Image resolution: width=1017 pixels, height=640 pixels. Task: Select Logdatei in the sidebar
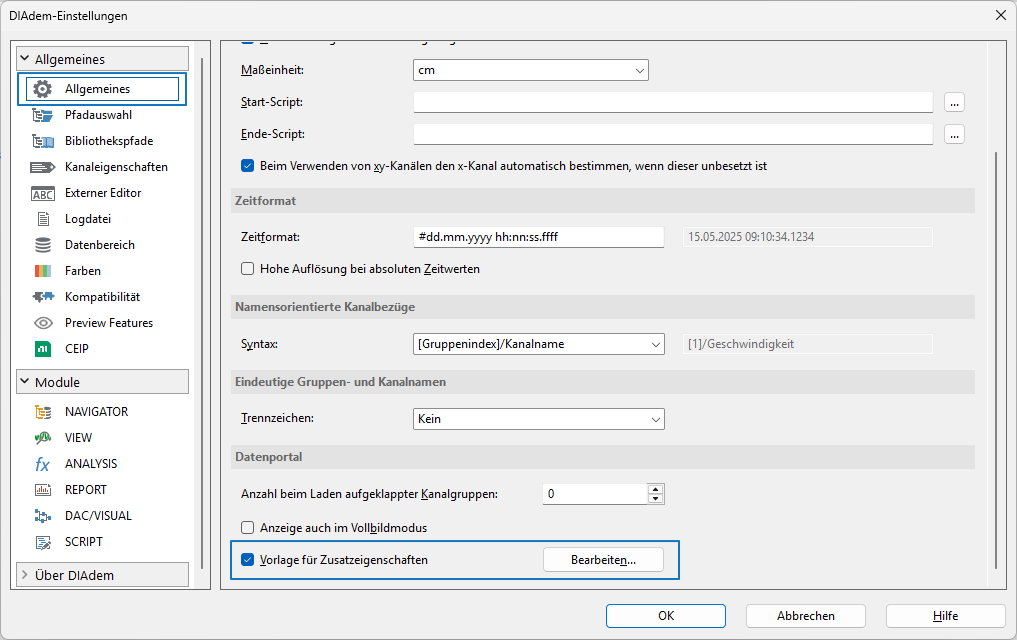[88, 219]
